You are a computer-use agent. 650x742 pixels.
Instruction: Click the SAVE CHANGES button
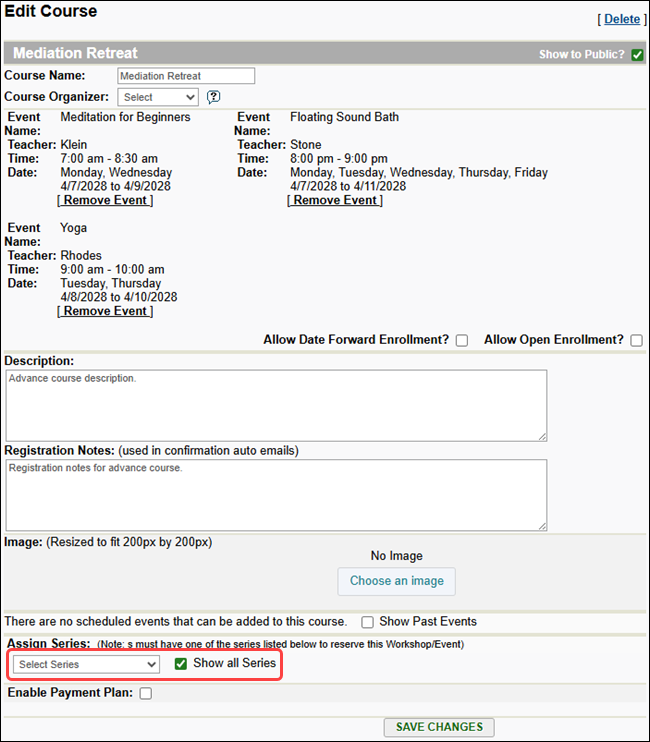tap(439, 727)
